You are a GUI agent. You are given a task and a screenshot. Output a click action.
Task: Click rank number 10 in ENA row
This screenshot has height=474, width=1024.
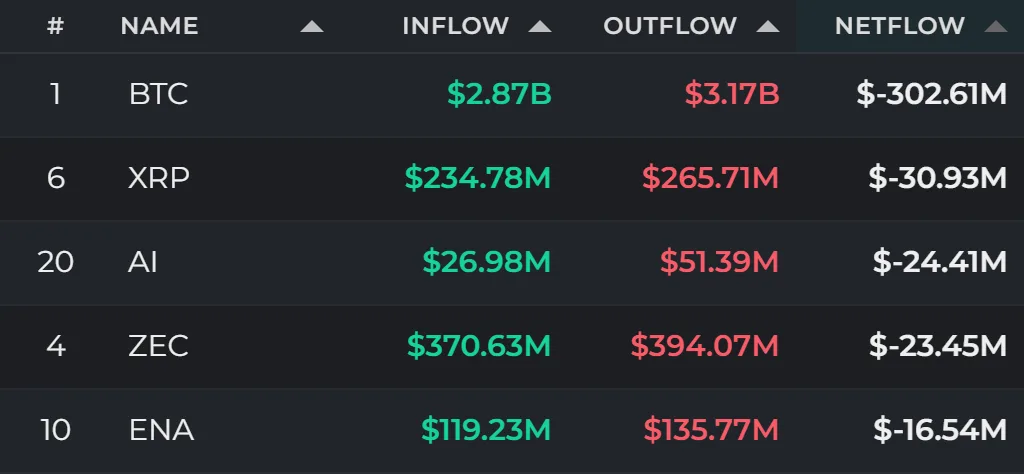point(56,430)
